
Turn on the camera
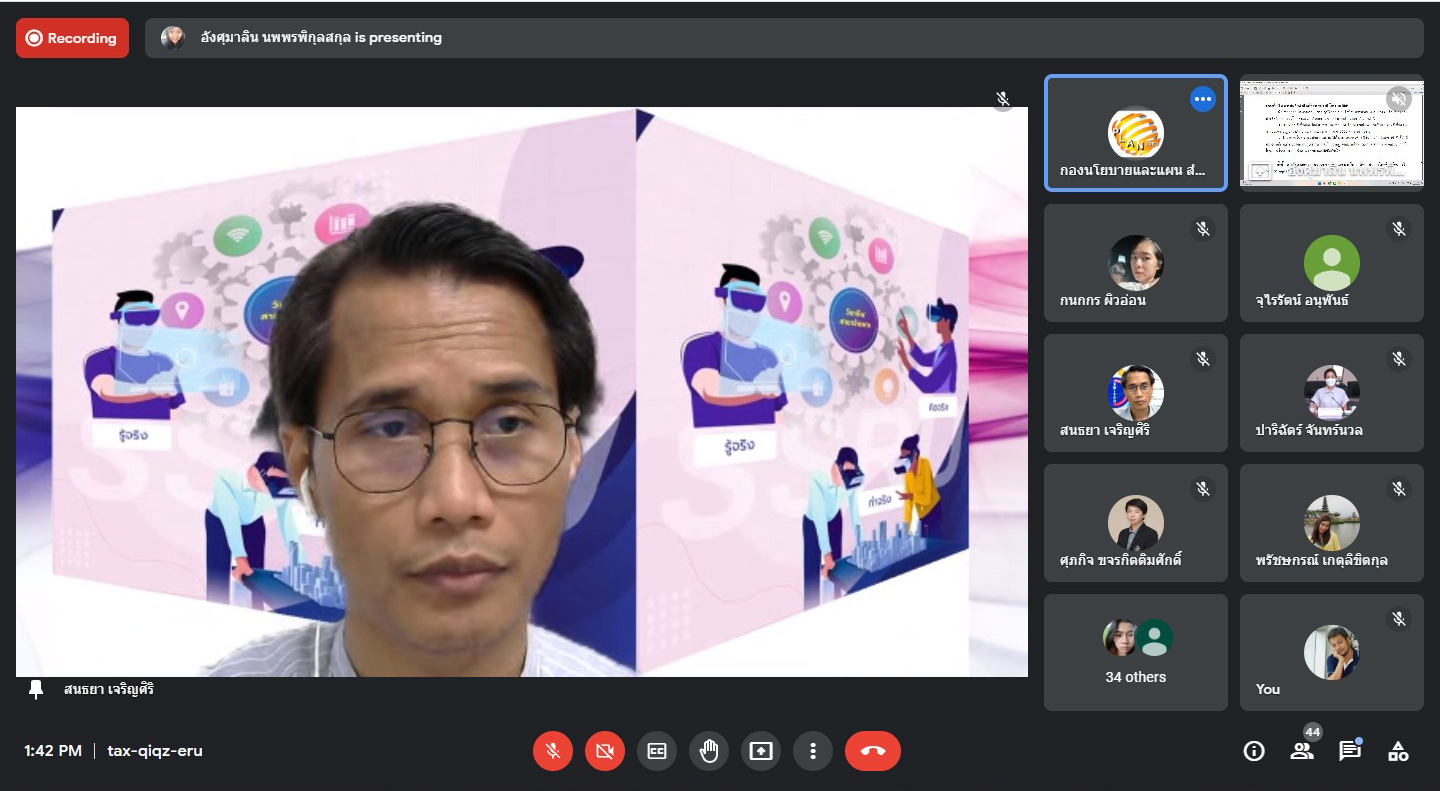[604, 751]
